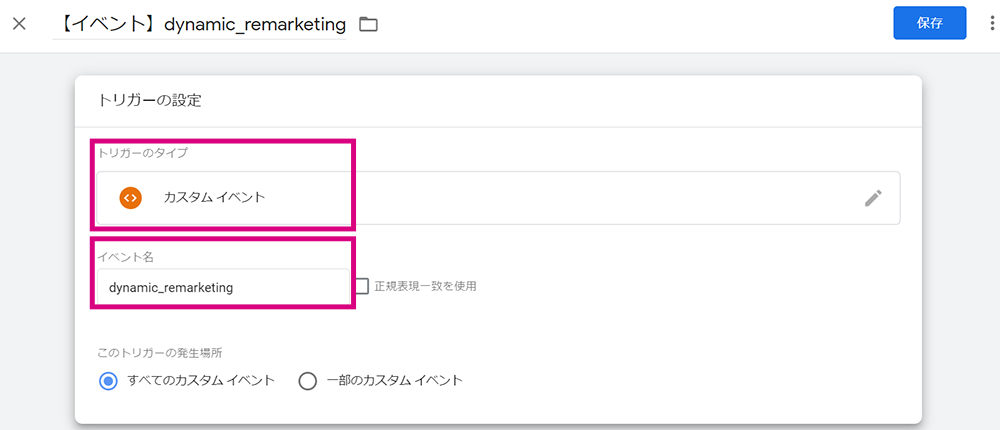
Task: Click the blue 保存 save button
Action: pyautogui.click(x=929, y=23)
